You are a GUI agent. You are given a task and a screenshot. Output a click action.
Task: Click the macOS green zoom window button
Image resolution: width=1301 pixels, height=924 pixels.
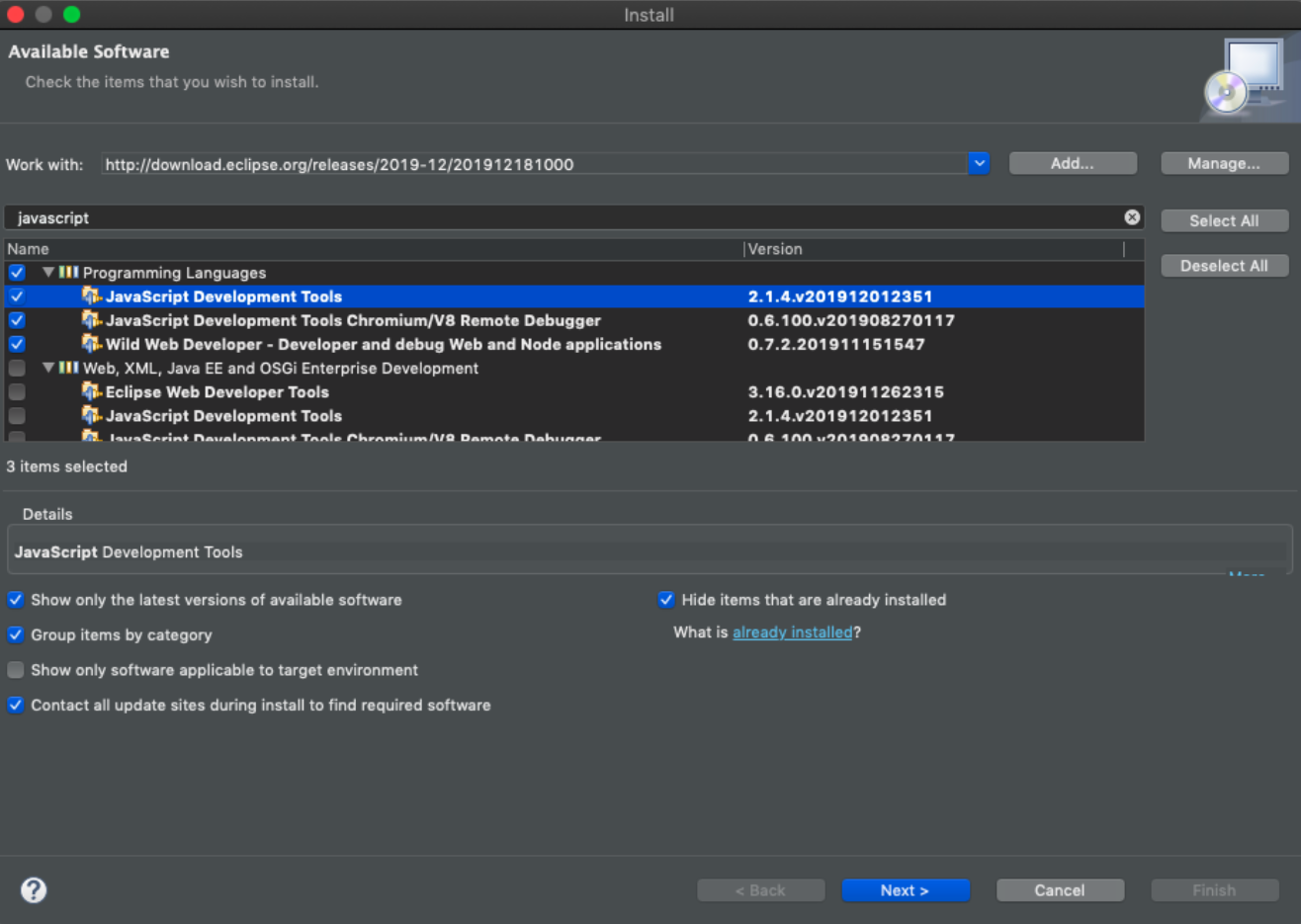click(71, 14)
